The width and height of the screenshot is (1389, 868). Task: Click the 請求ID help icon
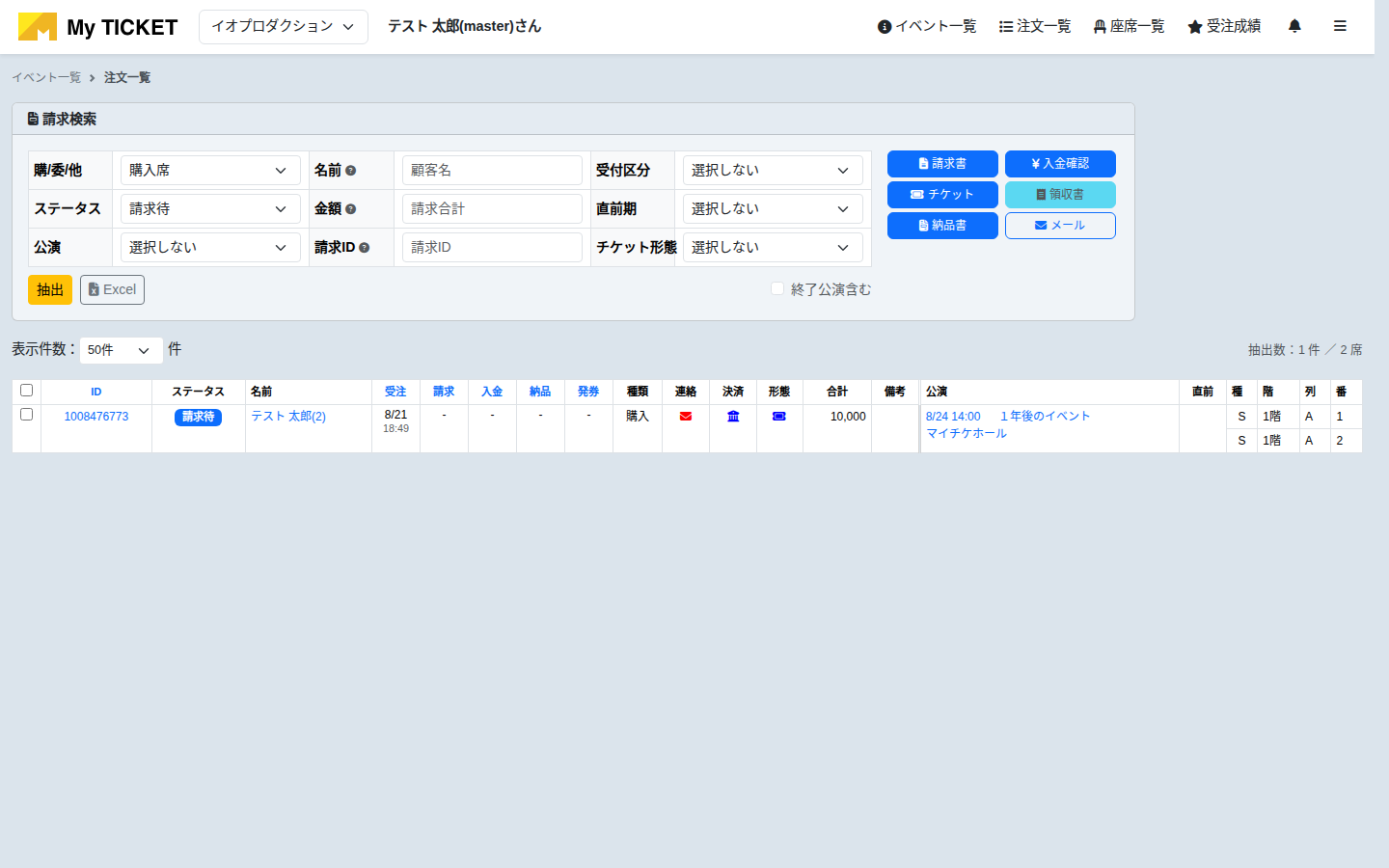tap(365, 248)
